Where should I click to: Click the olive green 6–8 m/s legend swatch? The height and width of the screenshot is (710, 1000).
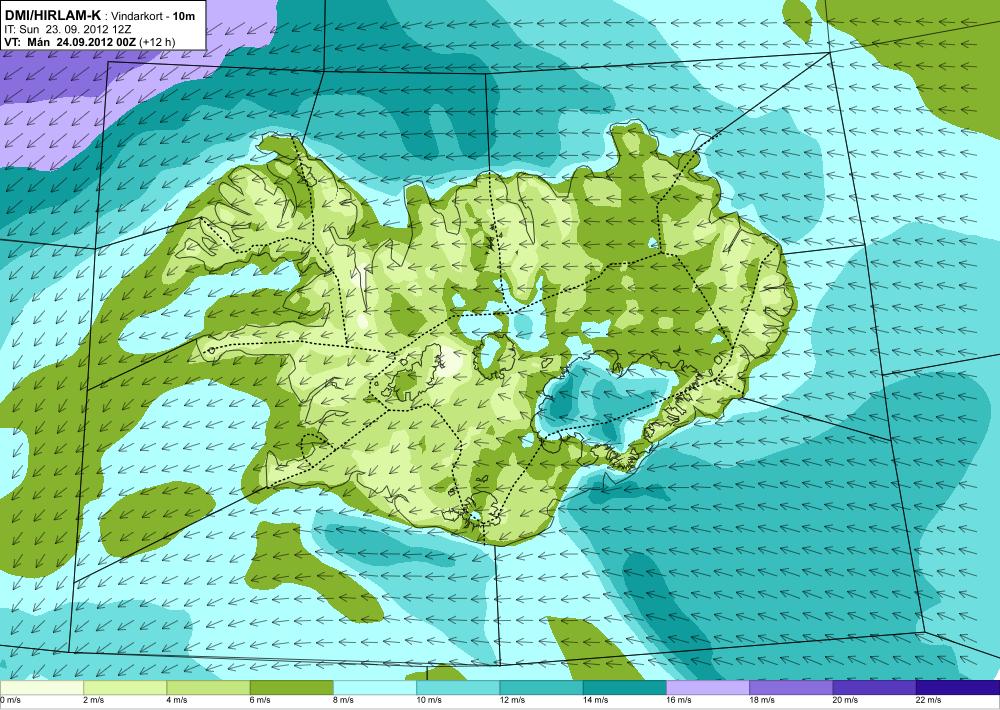coord(291,688)
